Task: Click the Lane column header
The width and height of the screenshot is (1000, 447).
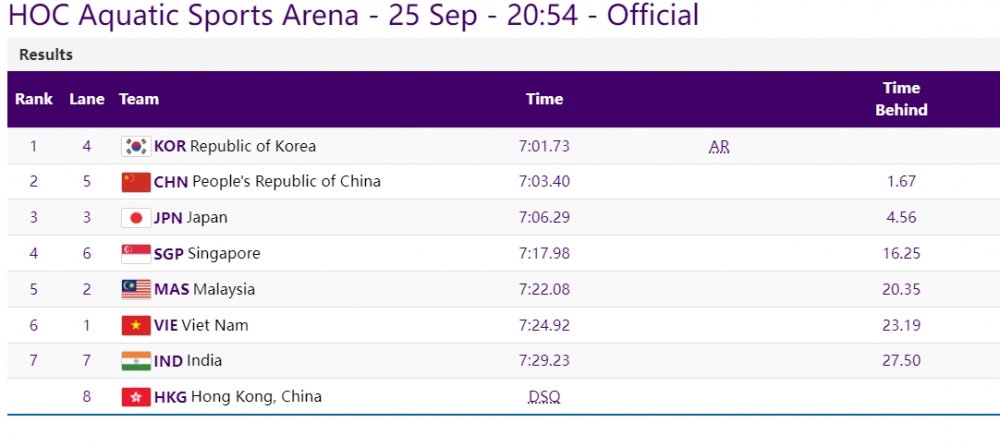Action: click(x=87, y=99)
